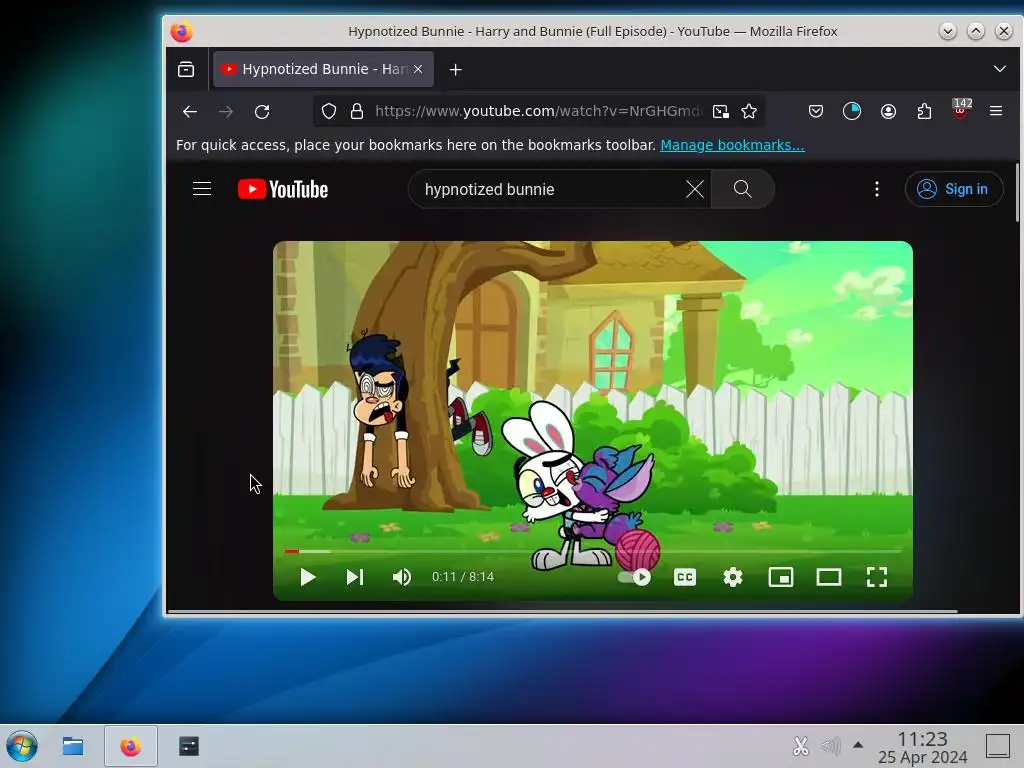Open the terminal-like taskbar app
This screenshot has height=768, width=1024.
[x=189, y=746]
